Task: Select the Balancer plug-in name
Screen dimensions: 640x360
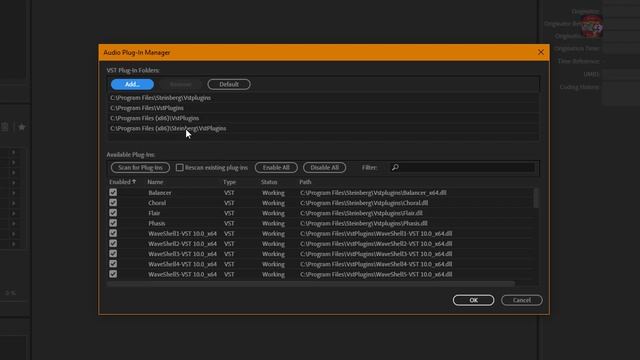Action: (x=160, y=193)
